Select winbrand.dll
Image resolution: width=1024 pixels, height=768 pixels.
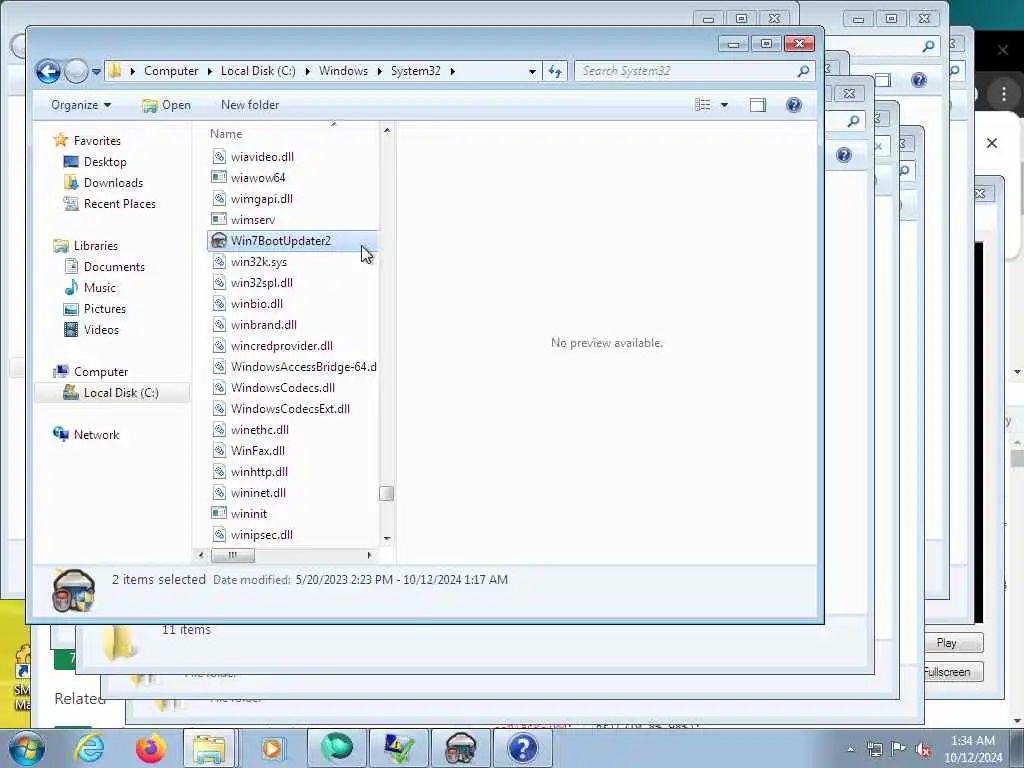(x=263, y=325)
